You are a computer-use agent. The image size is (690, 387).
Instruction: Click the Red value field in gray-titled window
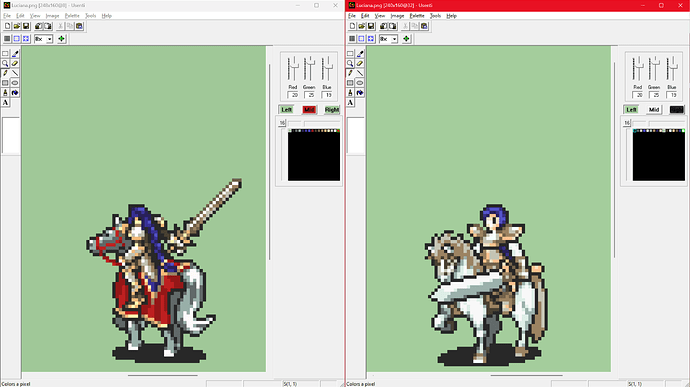[294, 95]
